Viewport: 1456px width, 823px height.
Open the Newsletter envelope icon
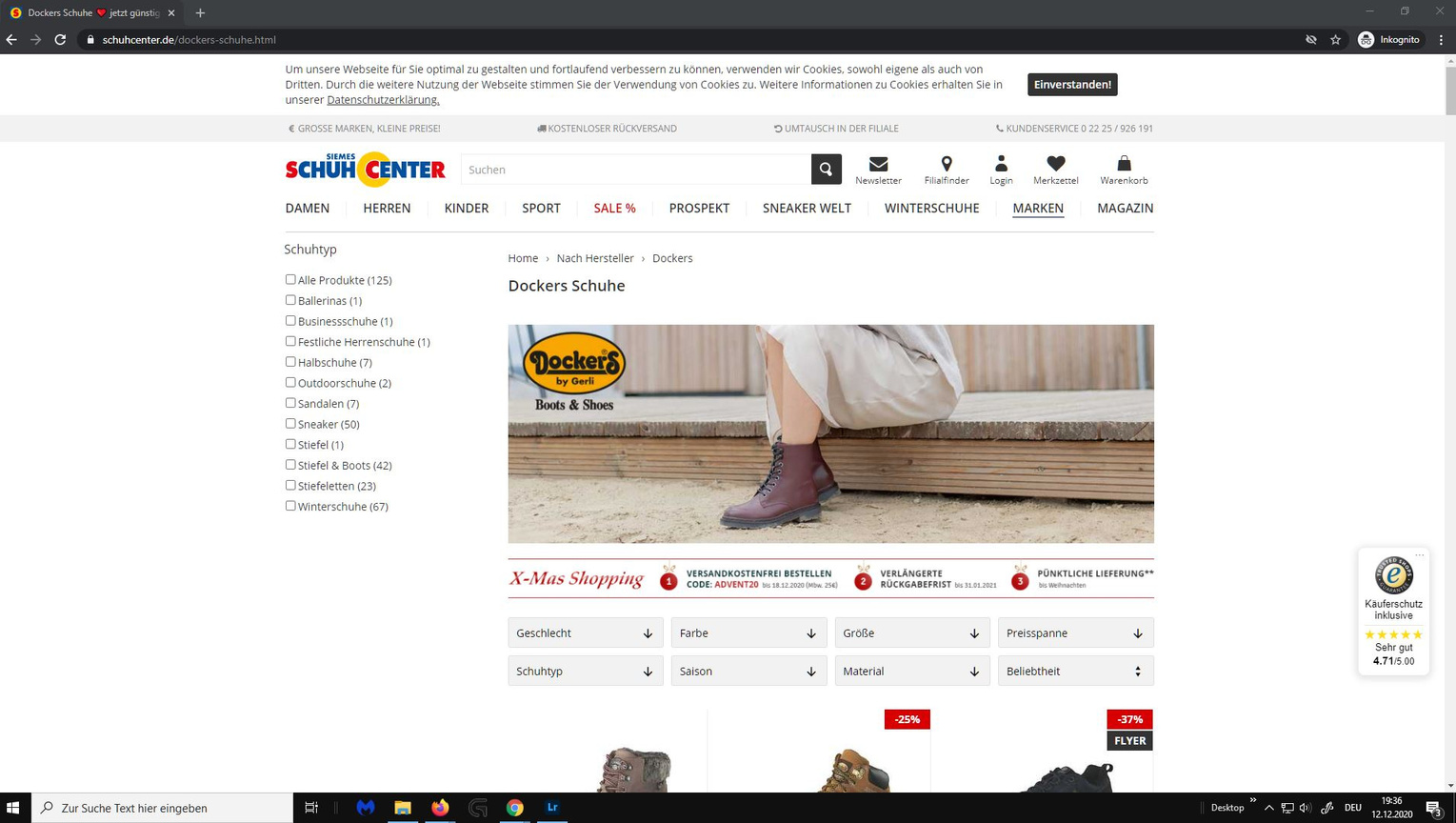(x=878, y=164)
